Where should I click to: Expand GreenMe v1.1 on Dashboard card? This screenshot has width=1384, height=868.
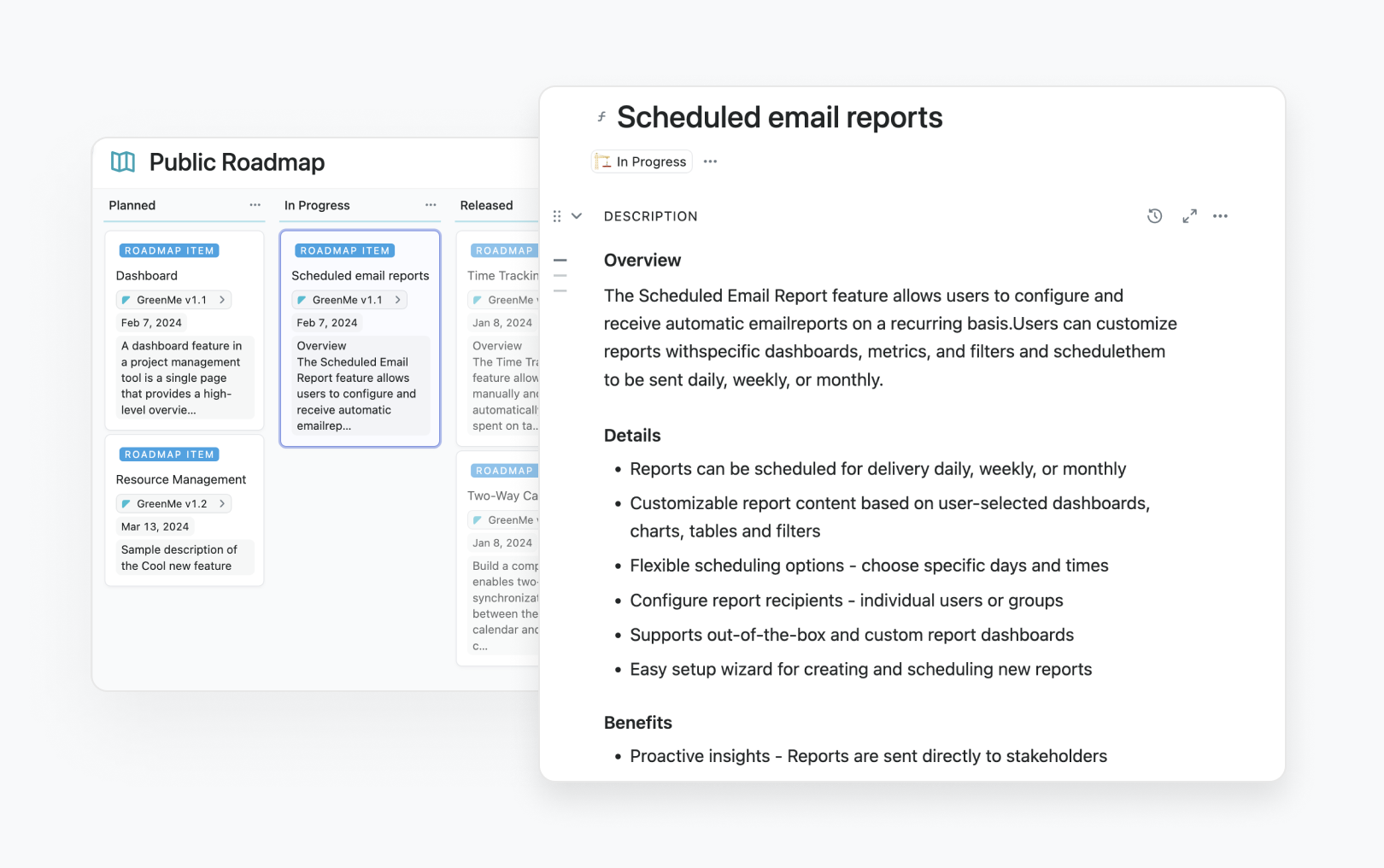click(222, 300)
